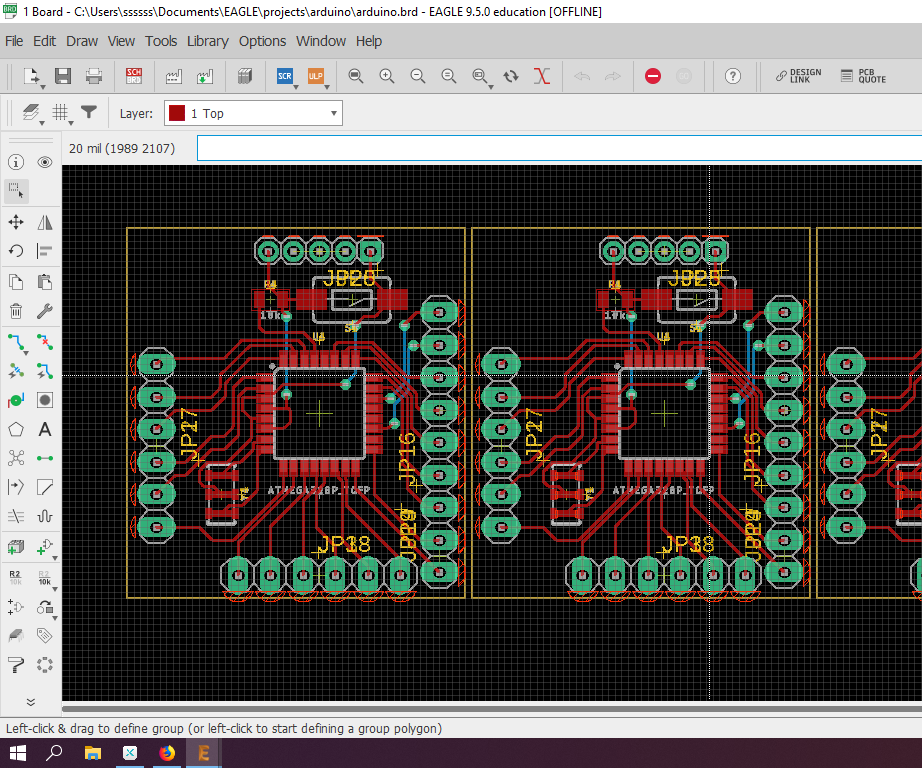Select the Polygon tool
Screen dimensions: 922x768
15,429
